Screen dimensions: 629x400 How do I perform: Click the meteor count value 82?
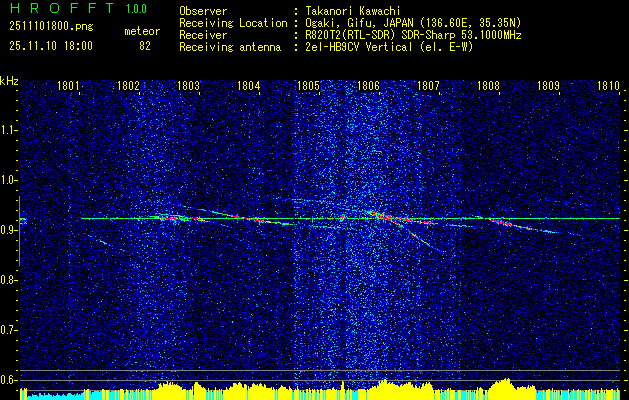145,46
